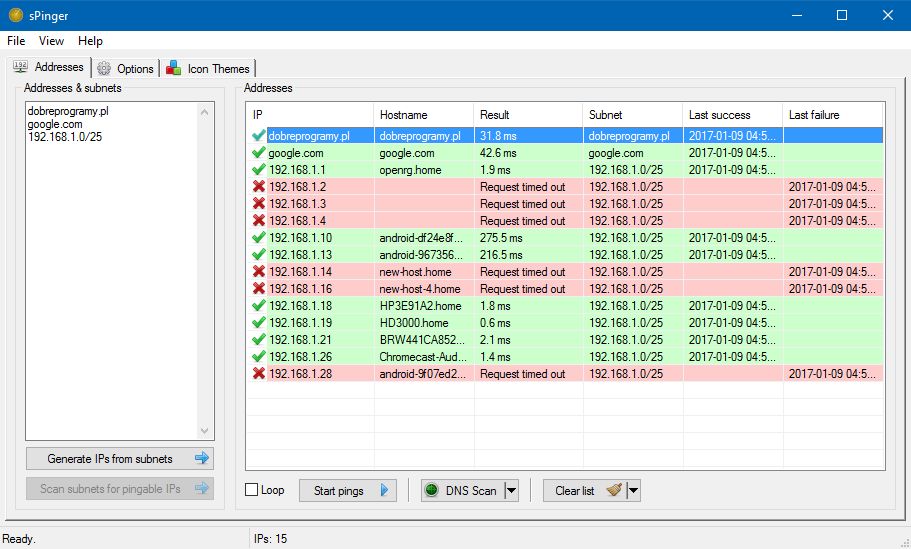Sort by the Hostname column header
Viewport: 911px width, 549px height.
(424, 114)
